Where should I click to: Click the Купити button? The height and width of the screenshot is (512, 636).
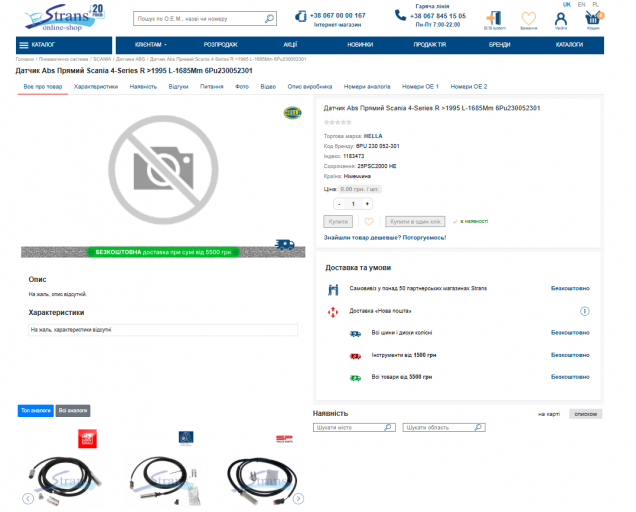tap(338, 222)
